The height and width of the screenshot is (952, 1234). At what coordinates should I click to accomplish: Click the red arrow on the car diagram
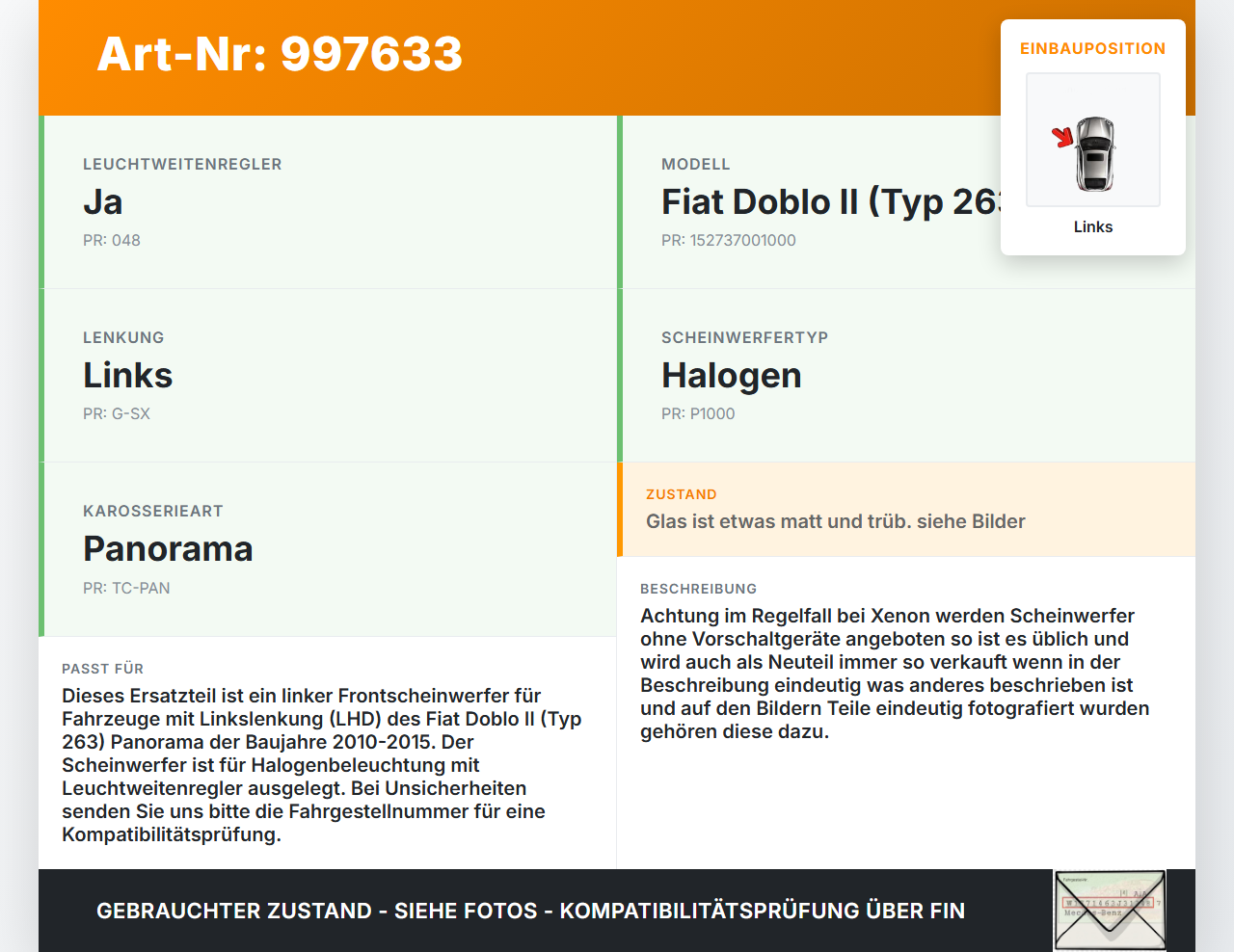[x=1062, y=137]
